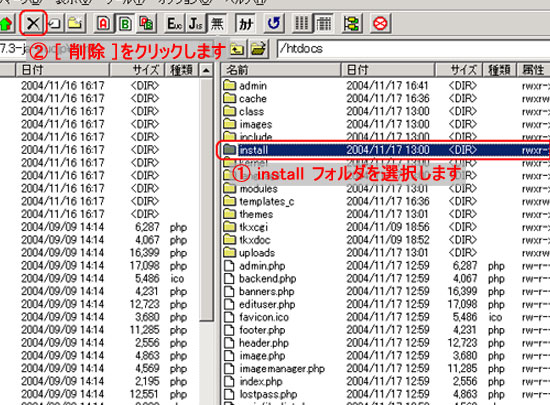This screenshot has height=405, width=550.
Task: Click file icon of favicon.ico row
Action: 229,317
